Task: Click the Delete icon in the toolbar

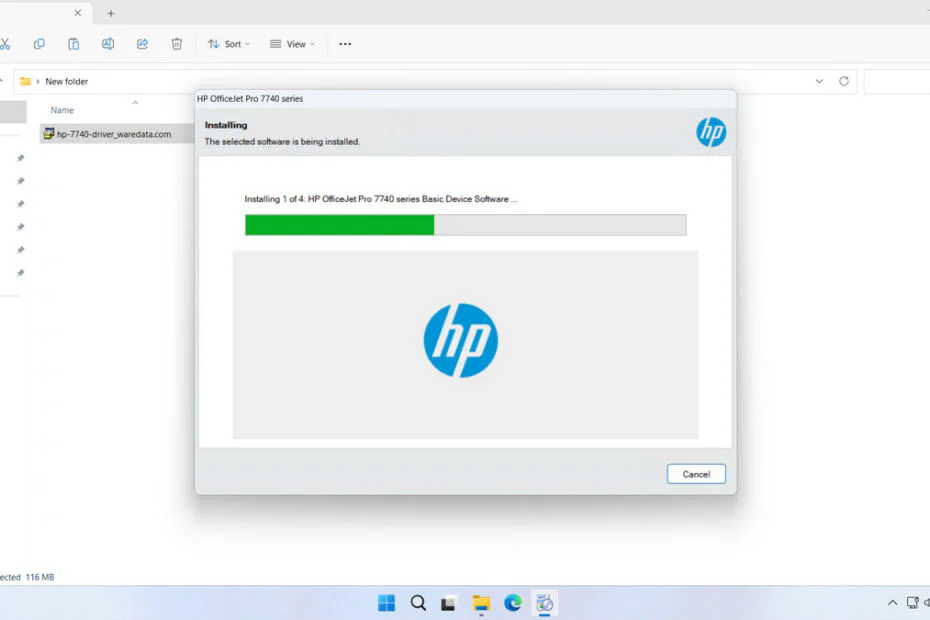Action: pyautogui.click(x=177, y=44)
